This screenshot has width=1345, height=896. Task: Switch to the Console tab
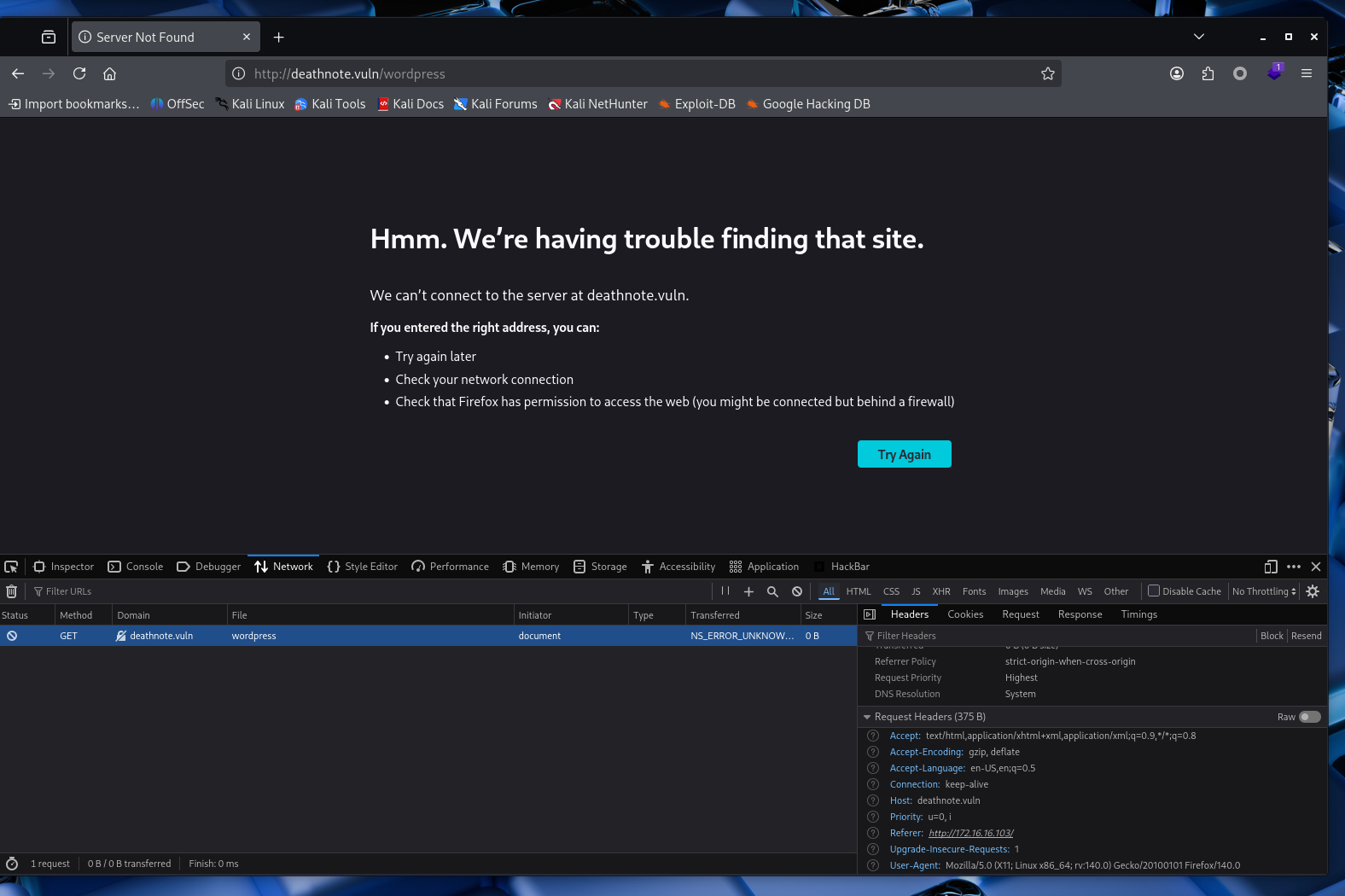(x=136, y=567)
